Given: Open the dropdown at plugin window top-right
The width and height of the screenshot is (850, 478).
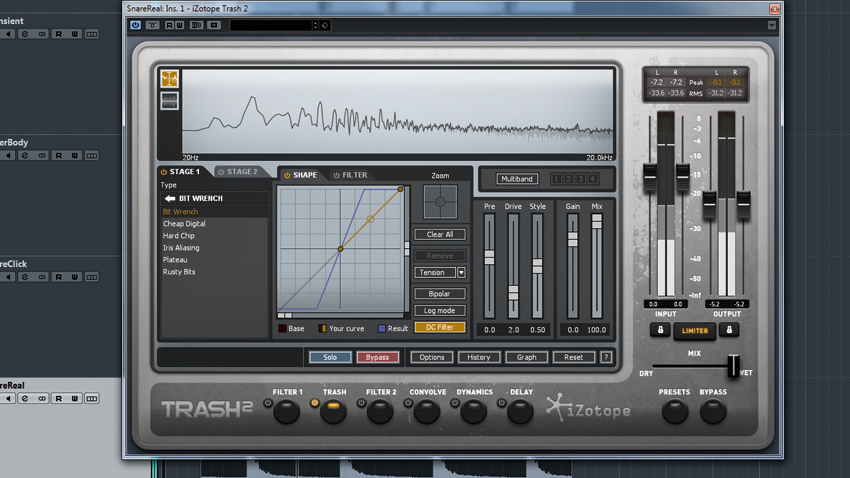Looking at the screenshot, I should click(771, 25).
